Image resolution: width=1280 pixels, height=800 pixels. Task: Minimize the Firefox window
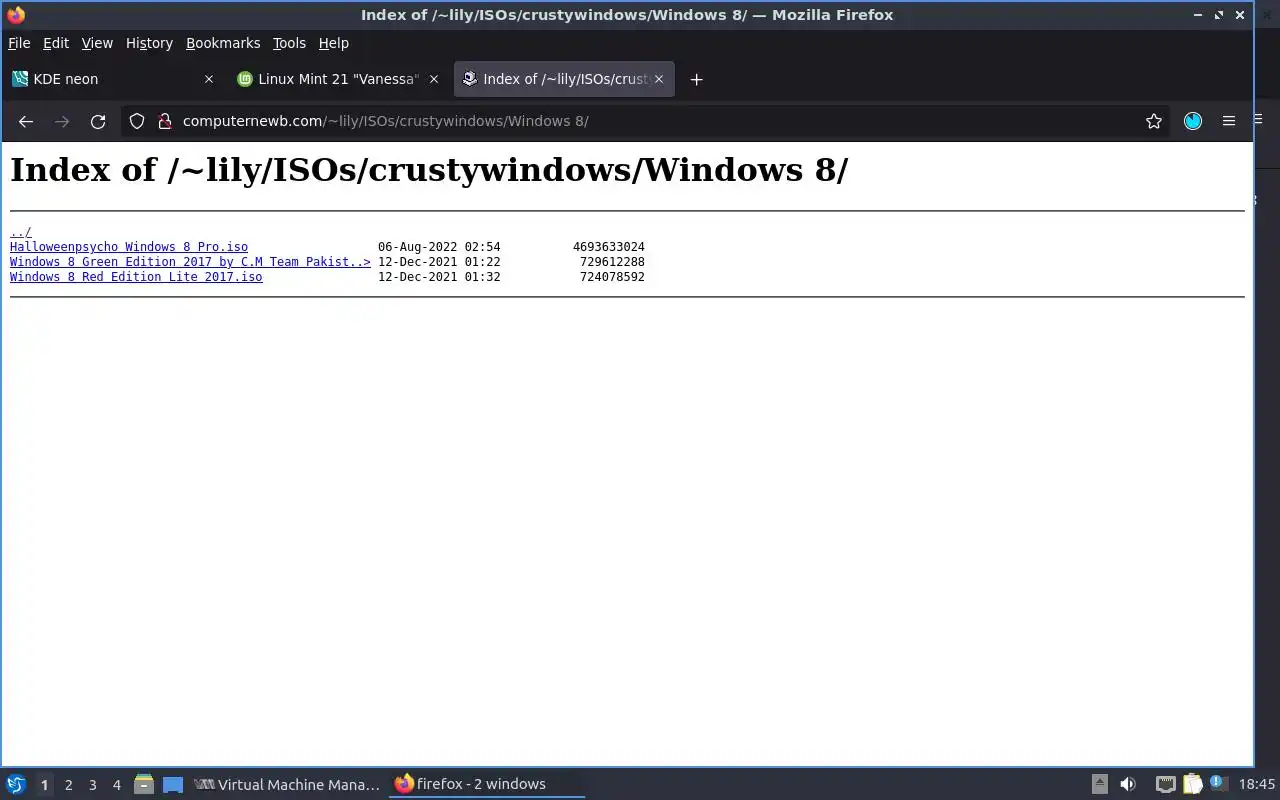[1198, 15]
